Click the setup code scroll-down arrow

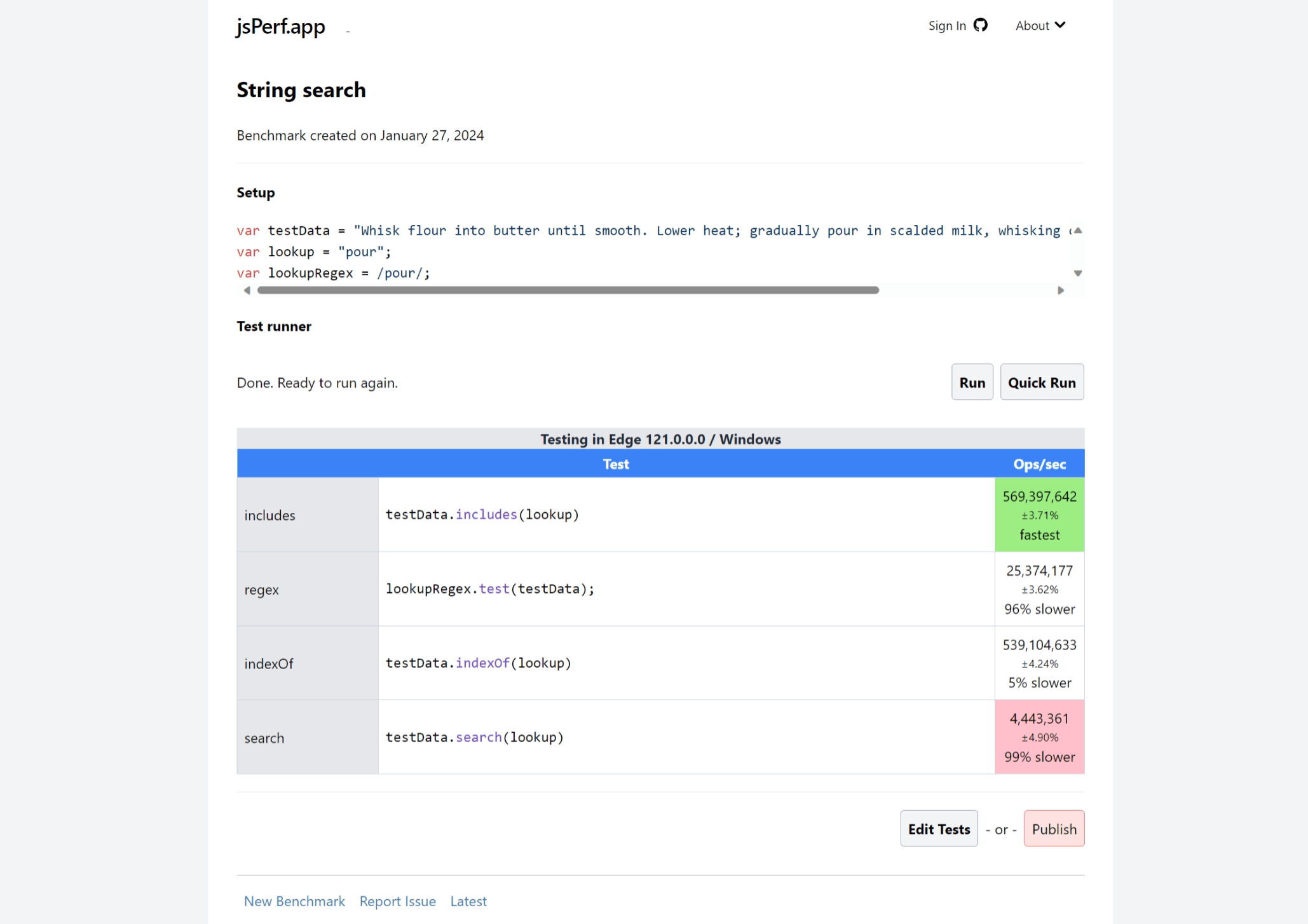[1078, 273]
